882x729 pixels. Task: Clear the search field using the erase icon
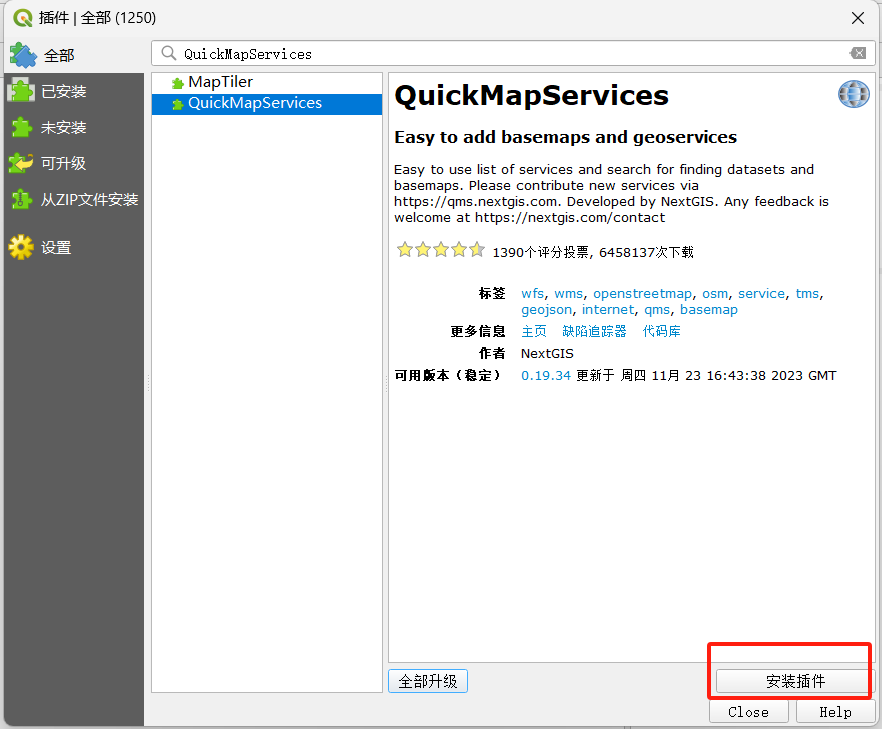(x=858, y=53)
